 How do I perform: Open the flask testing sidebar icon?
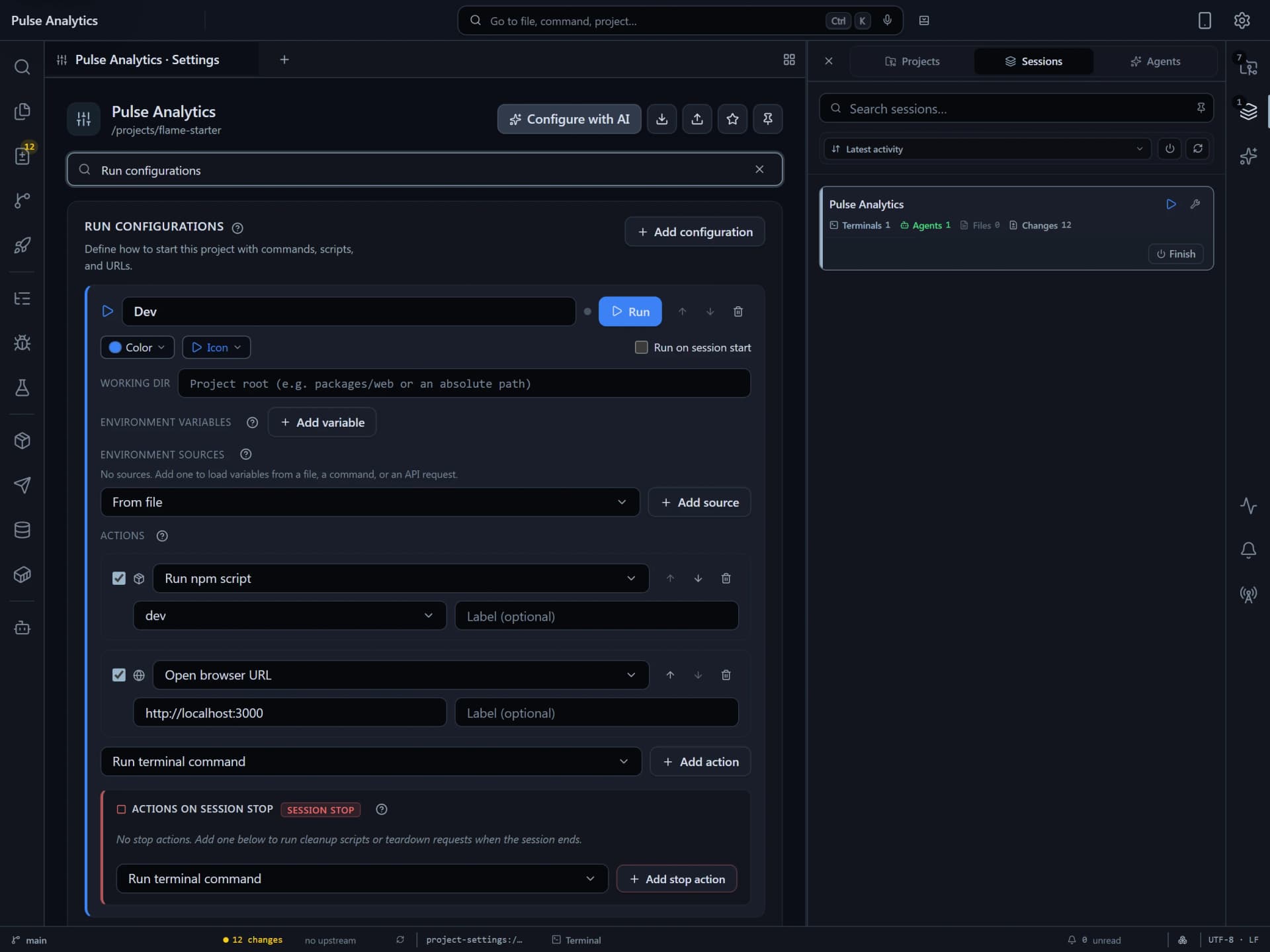point(22,388)
